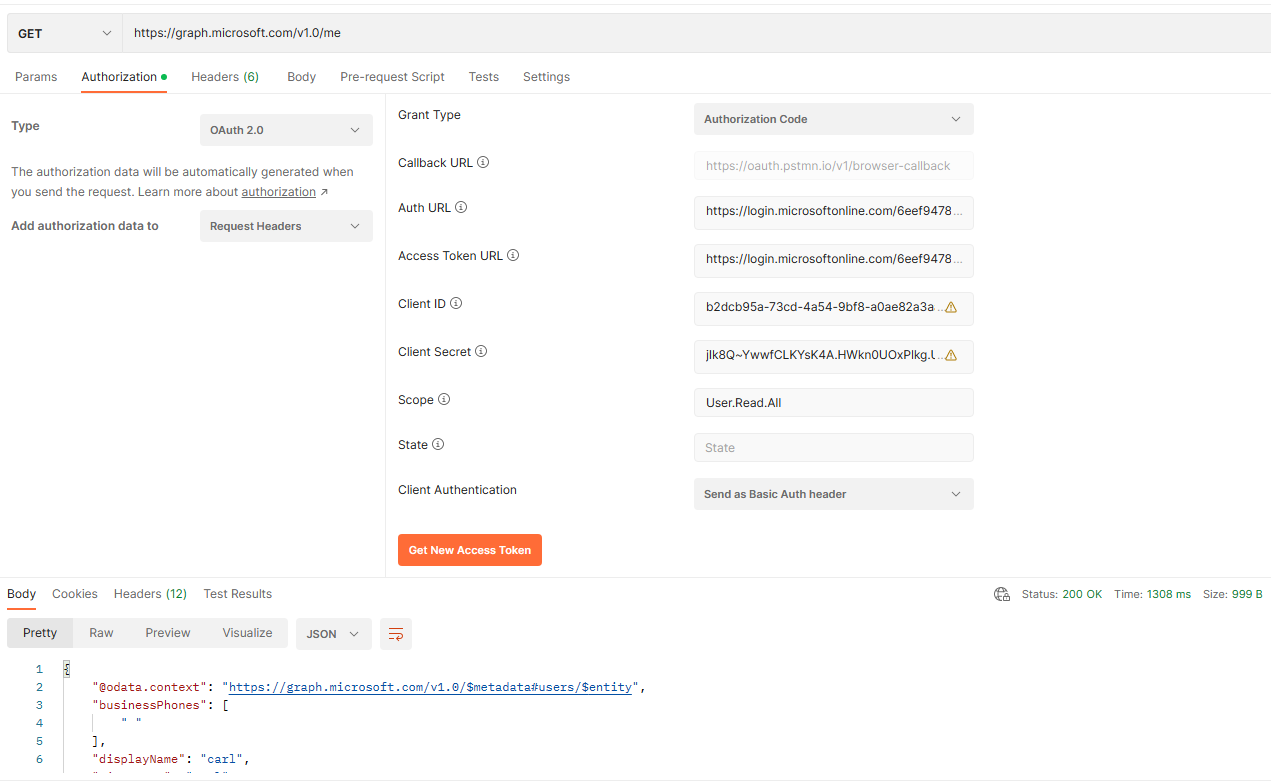Click the Callback URL field
The image size is (1271, 783).
click(833, 166)
